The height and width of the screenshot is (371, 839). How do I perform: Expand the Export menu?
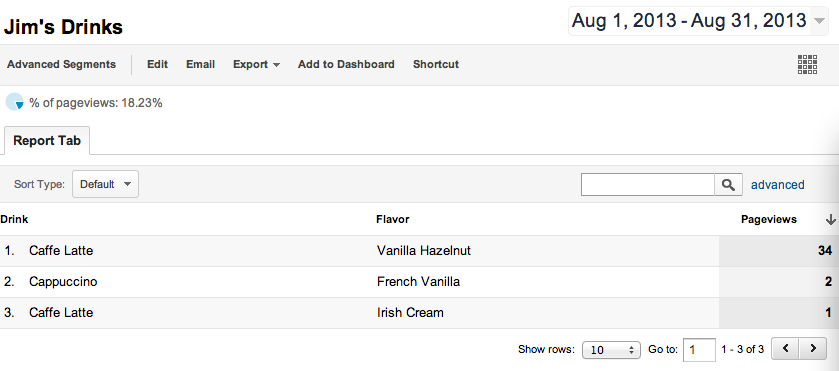coord(256,64)
